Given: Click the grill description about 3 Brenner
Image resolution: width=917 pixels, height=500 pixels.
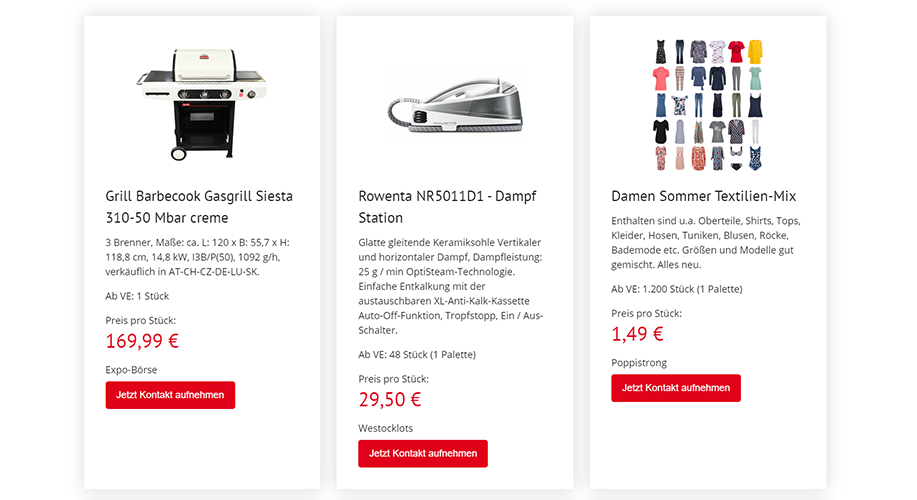Looking at the screenshot, I should pos(198,257).
